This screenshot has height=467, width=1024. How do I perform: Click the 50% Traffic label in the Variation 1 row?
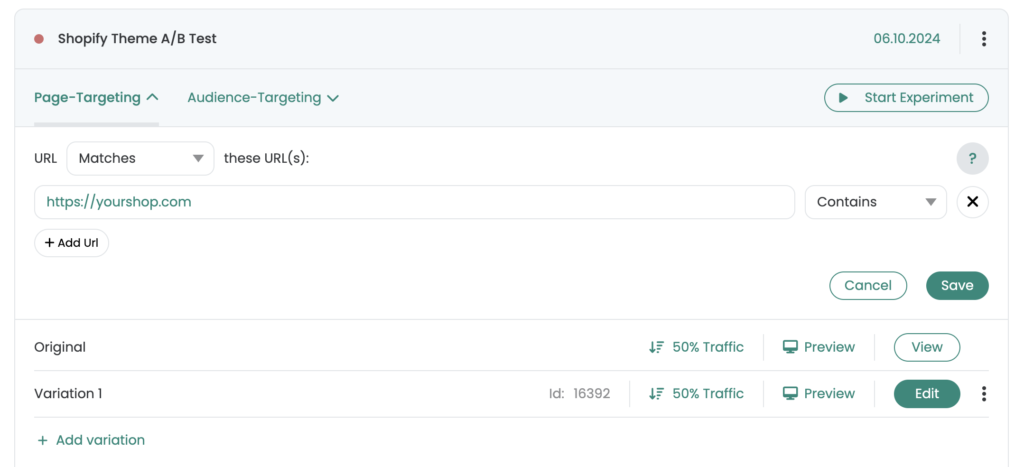click(x=708, y=394)
